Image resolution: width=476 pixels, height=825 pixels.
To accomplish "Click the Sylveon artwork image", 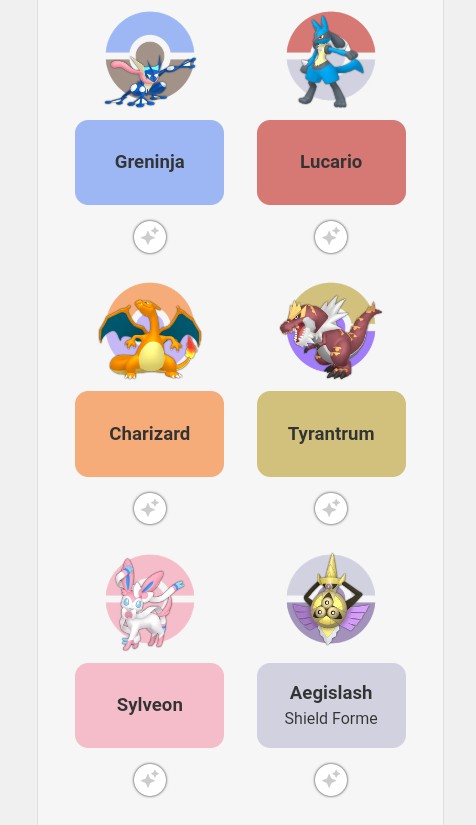I will pos(150,602).
